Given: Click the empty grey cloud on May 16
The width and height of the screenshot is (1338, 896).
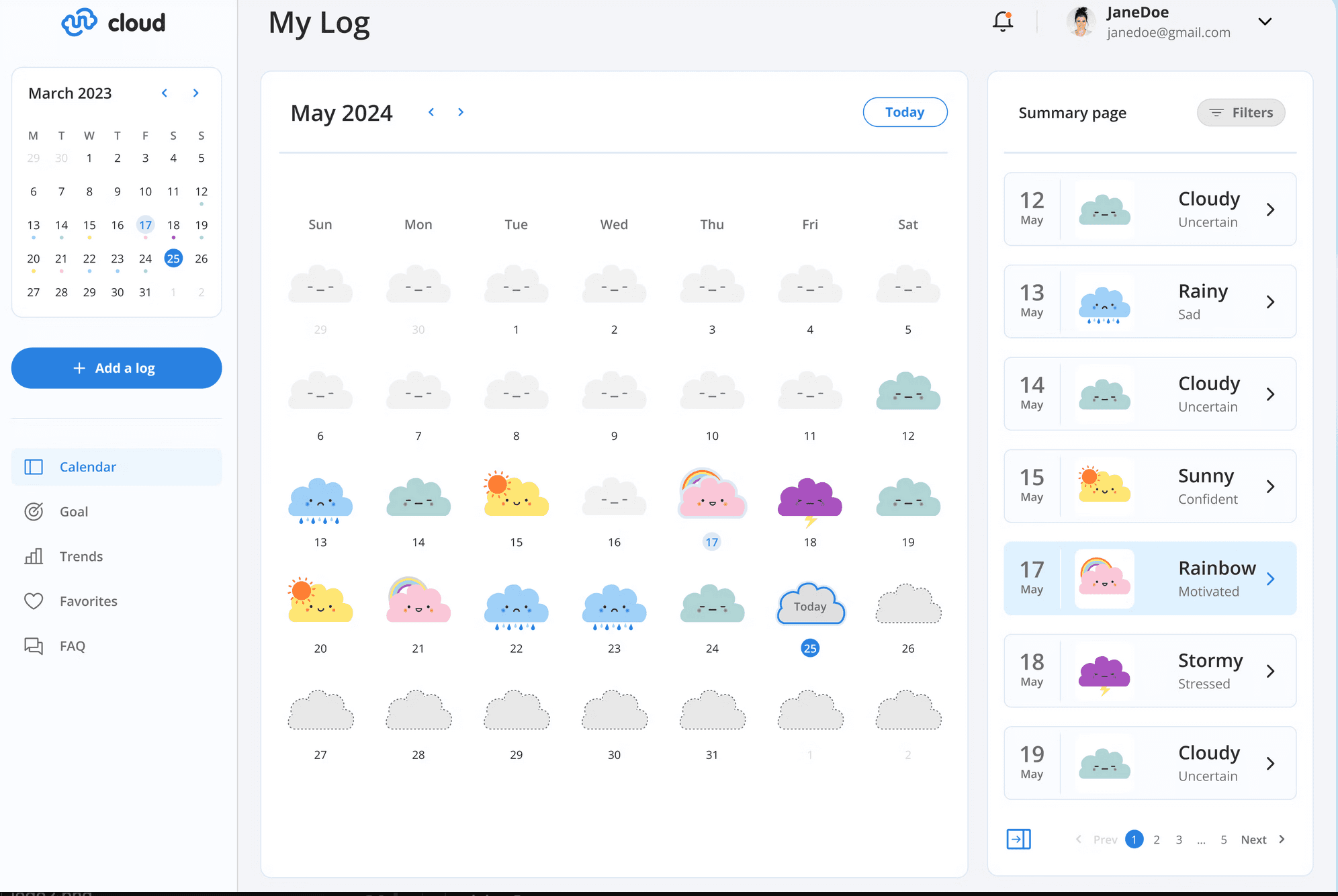Looking at the screenshot, I should click(x=614, y=497).
